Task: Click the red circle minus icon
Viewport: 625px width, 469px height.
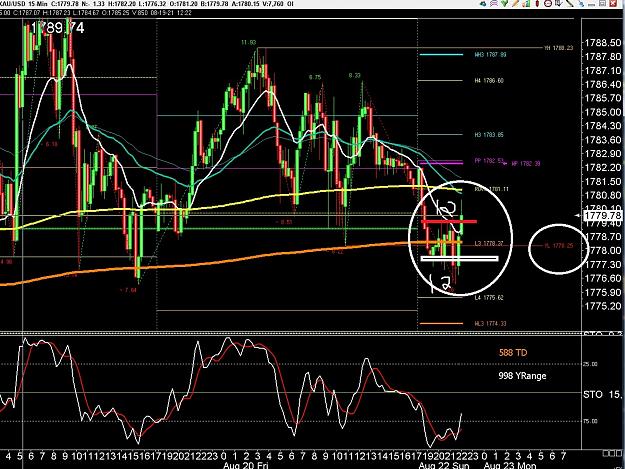Action: pos(548,4)
